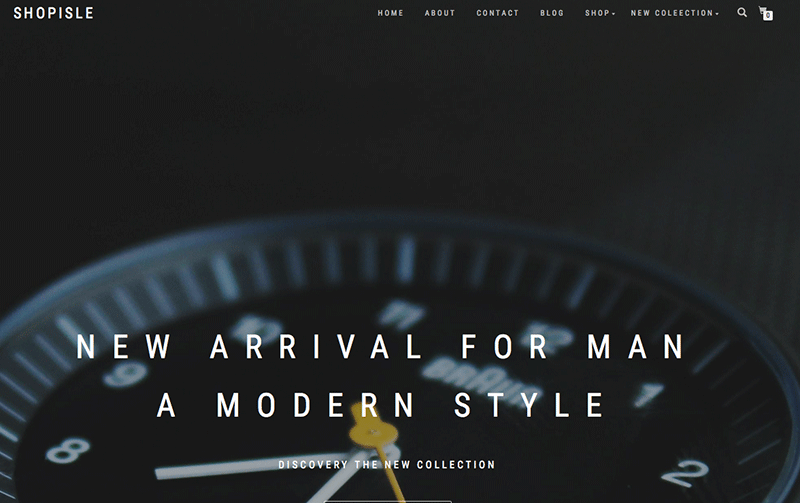Viewport: 800px width, 503px height.
Task: Open the About page link
Action: click(440, 13)
